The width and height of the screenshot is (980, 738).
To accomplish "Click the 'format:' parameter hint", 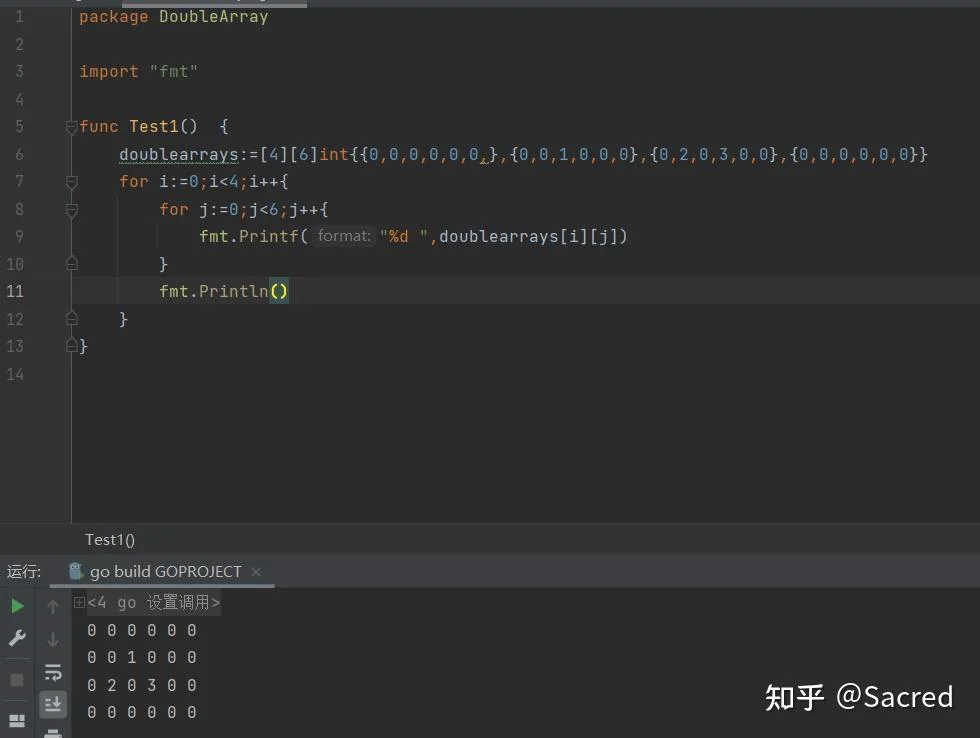I will click(344, 236).
